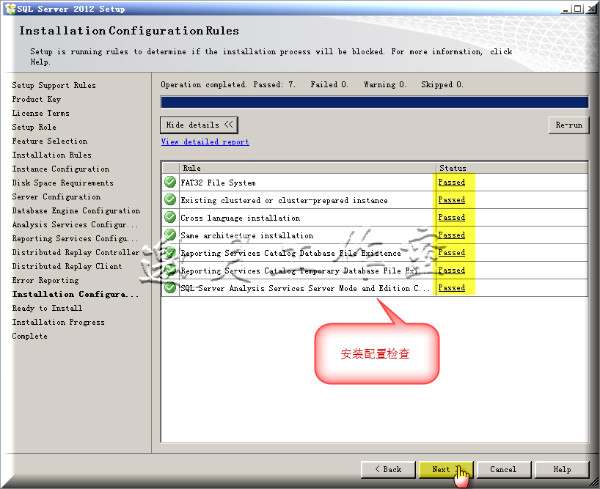Click green check icon for Cross language installation

click(170, 217)
